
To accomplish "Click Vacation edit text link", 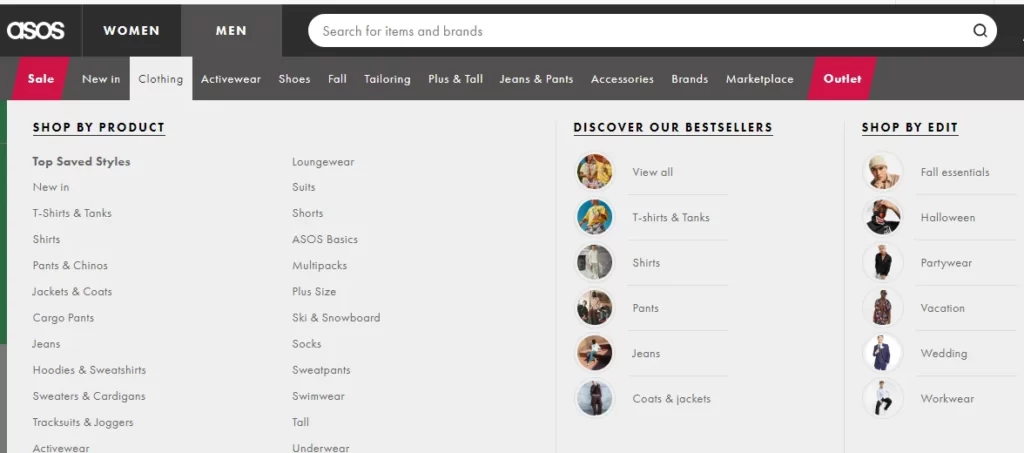I will pos(942,308).
